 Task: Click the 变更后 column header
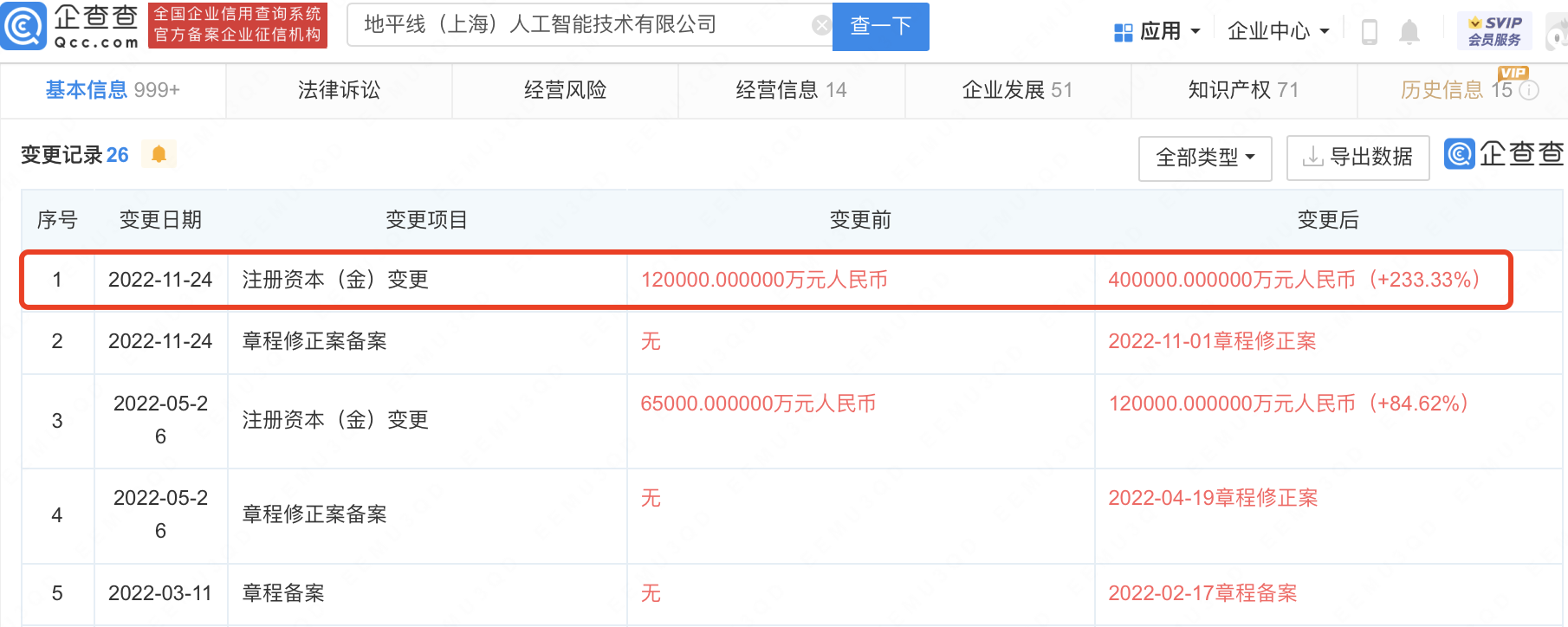point(1328,220)
